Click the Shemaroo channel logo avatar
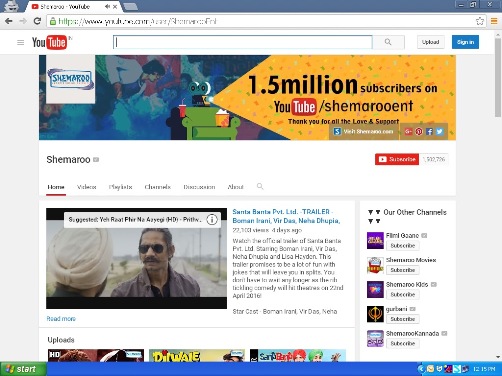 70,80
